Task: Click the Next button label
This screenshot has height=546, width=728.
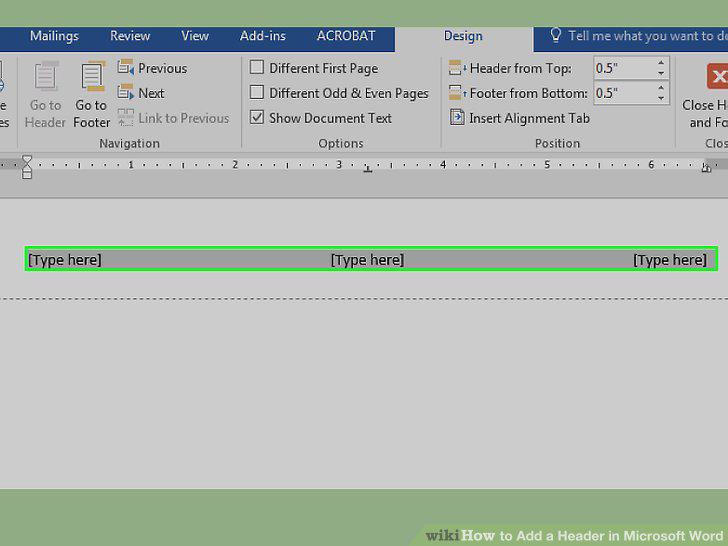Action: [151, 93]
